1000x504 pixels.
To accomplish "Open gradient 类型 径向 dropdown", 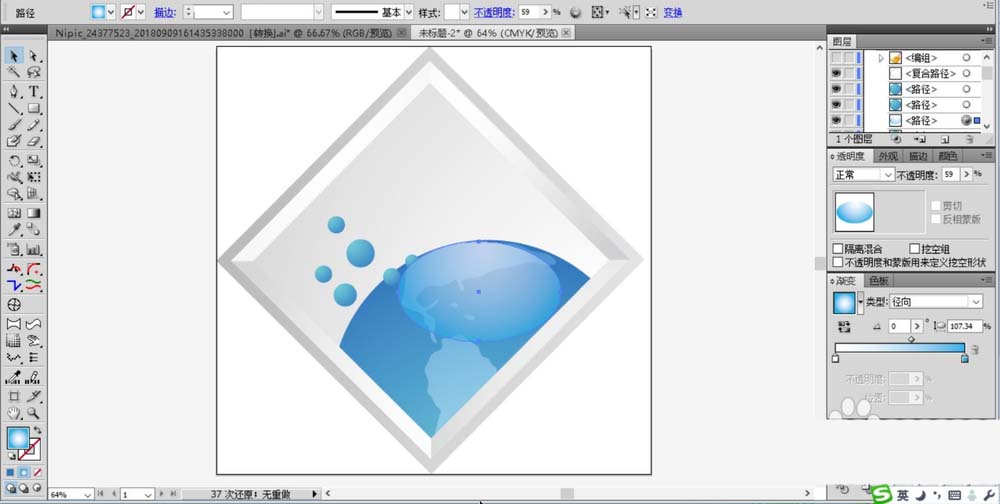I will point(936,301).
